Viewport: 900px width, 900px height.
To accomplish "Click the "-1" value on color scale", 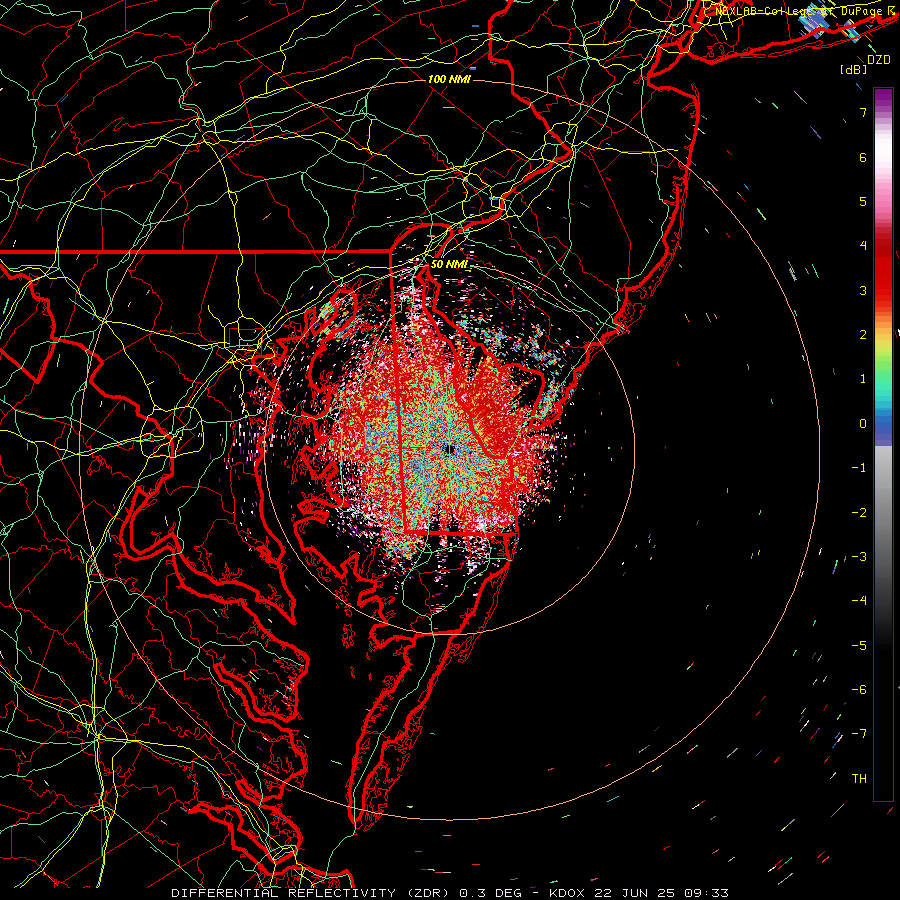I will point(859,468).
